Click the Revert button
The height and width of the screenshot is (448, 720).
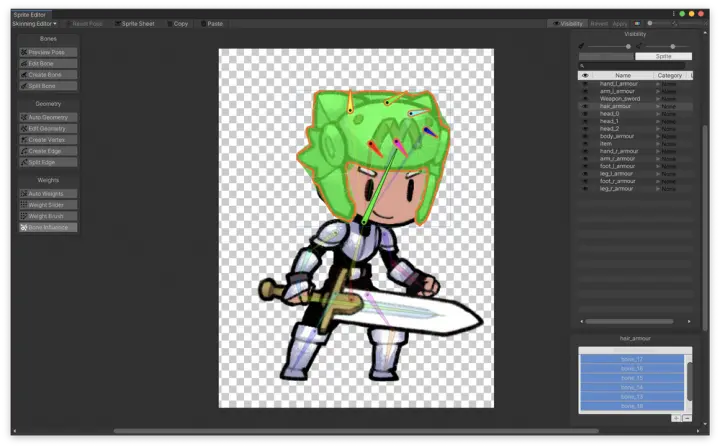pos(599,23)
